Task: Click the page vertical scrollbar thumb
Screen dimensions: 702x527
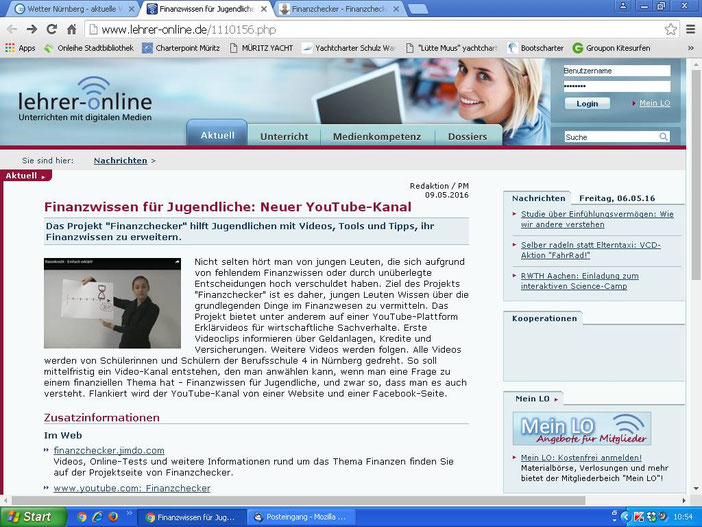Action: (695, 175)
